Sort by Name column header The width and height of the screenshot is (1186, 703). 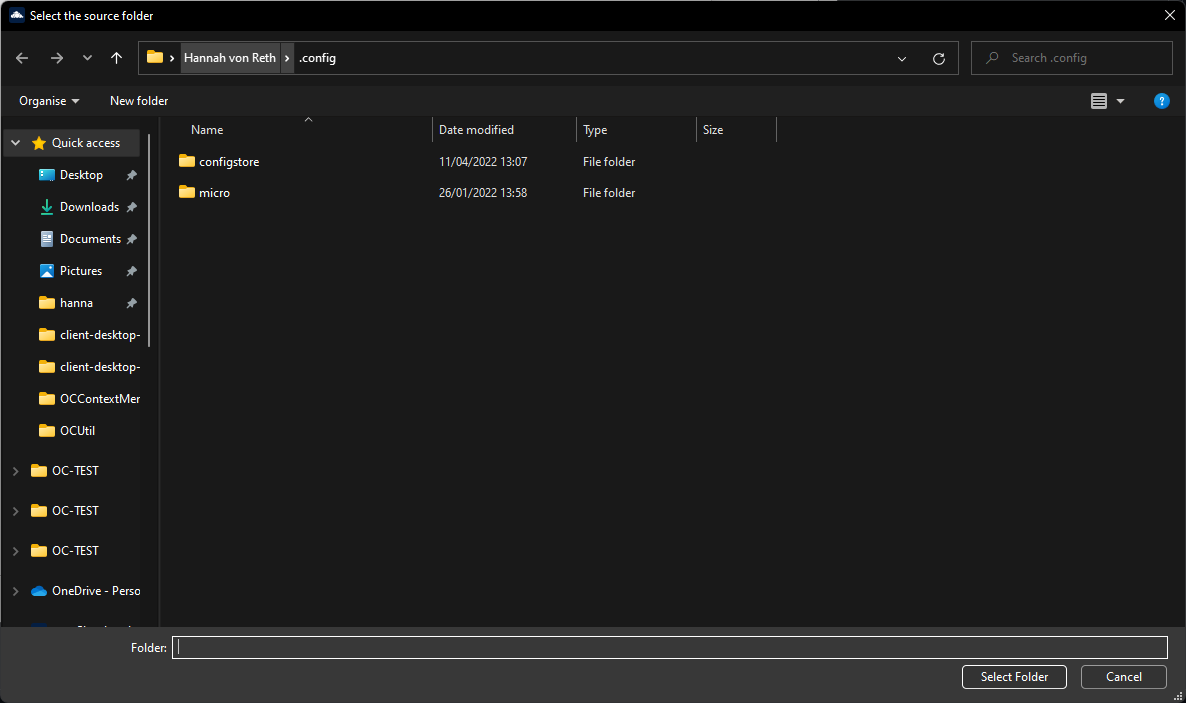207,130
